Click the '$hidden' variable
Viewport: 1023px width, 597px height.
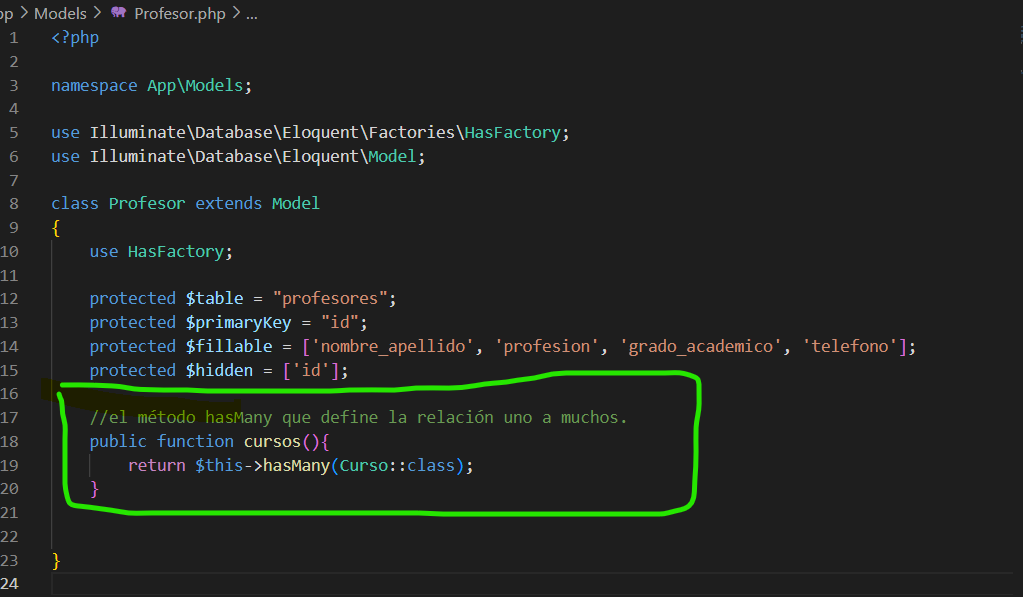pyautogui.click(x=219, y=370)
